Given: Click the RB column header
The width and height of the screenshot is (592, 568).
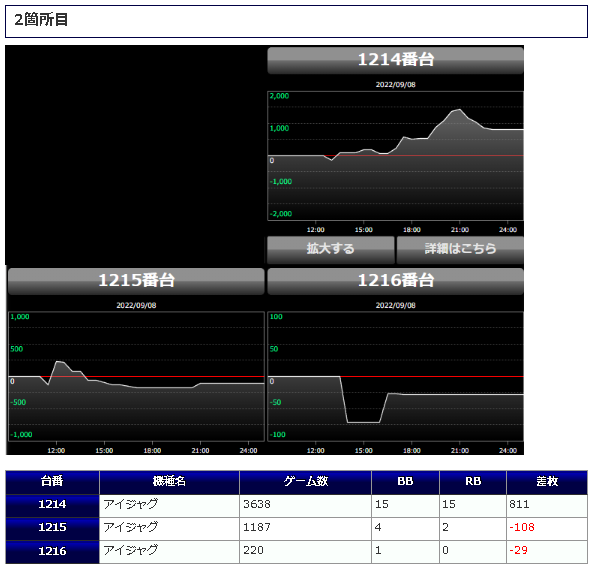Looking at the screenshot, I should click(473, 482).
